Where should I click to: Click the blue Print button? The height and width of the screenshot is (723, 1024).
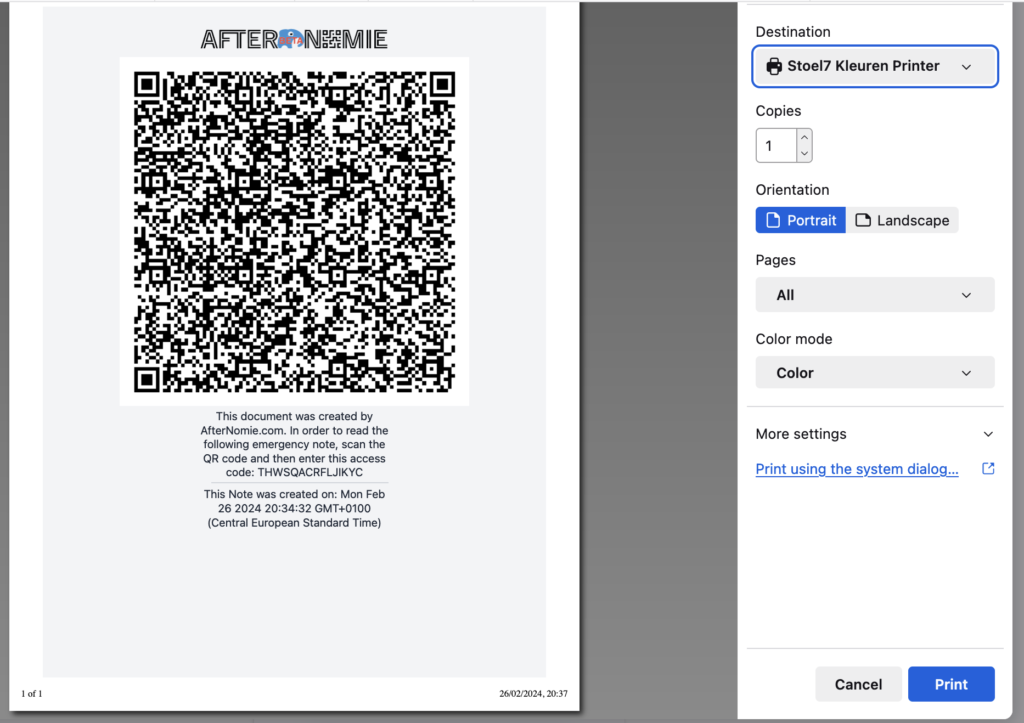(951, 684)
